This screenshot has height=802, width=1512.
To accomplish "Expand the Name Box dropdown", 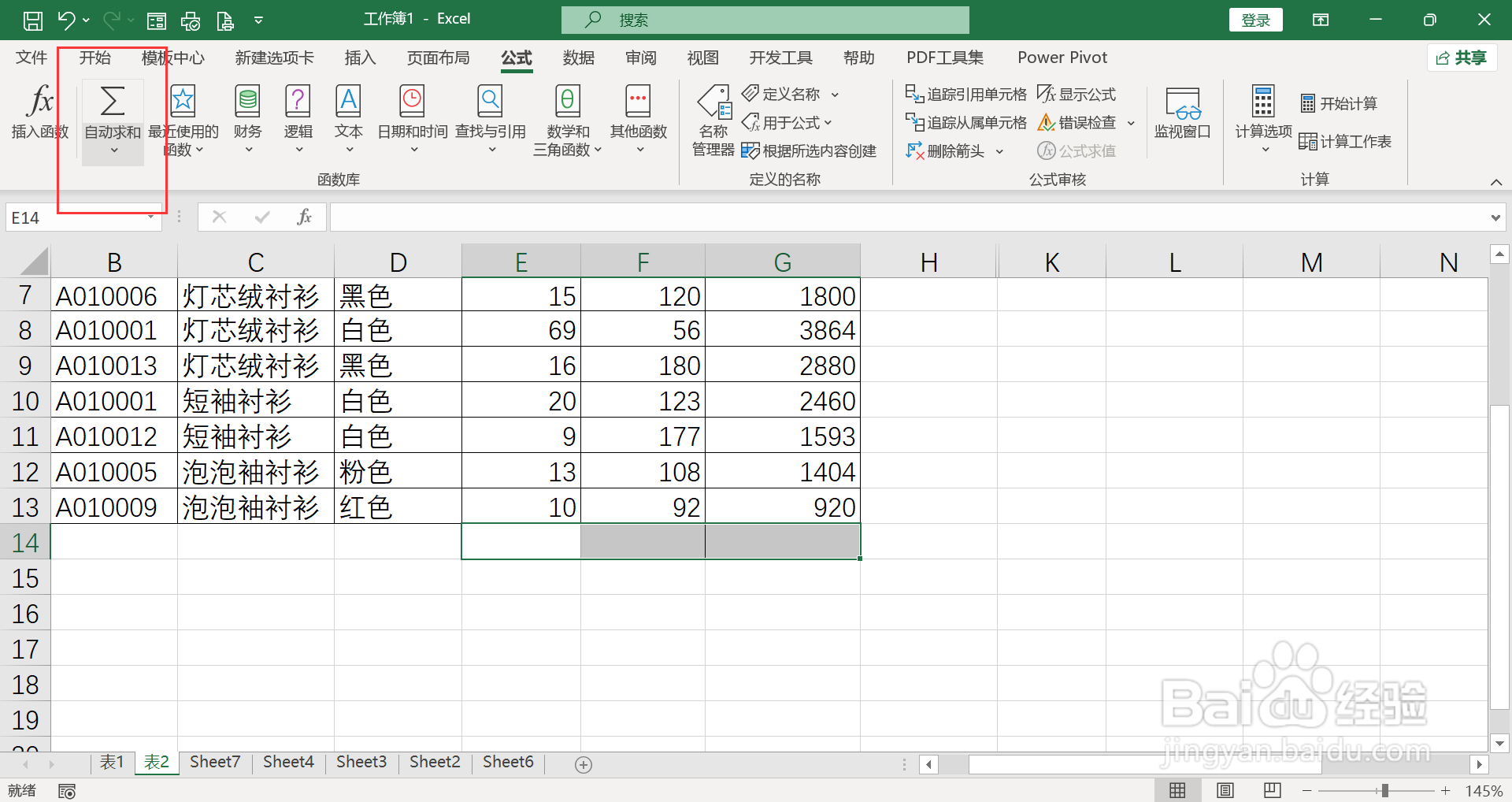I will pos(150,217).
